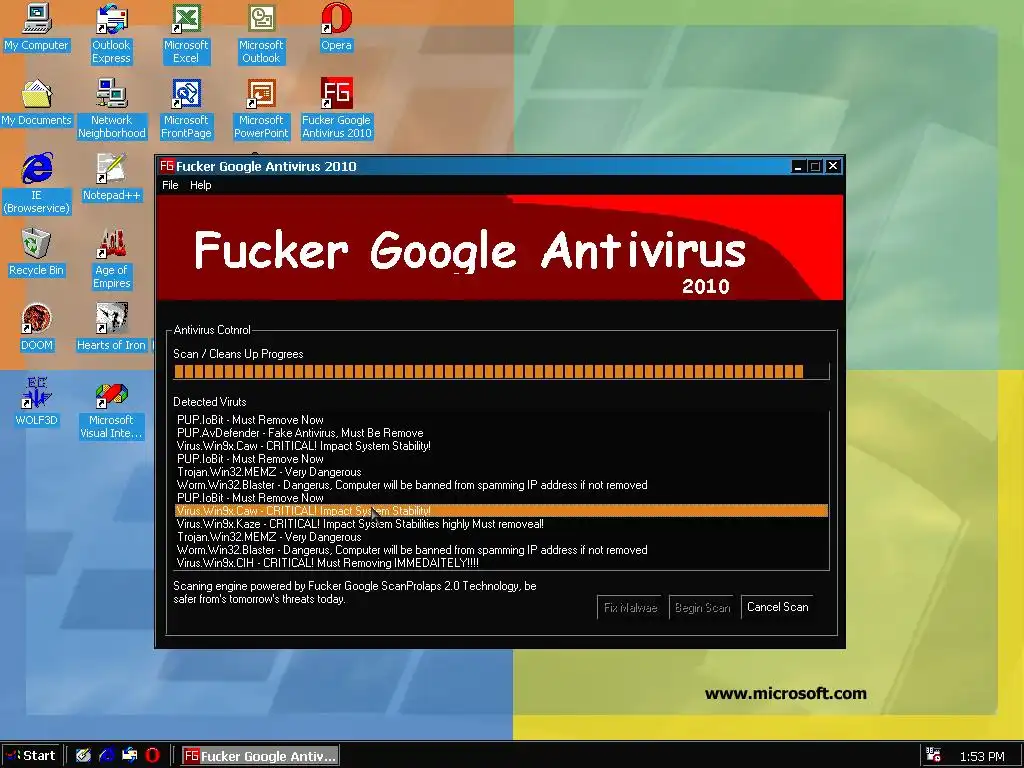Open Microsoft Visual InterDev shortcut

click(111, 409)
